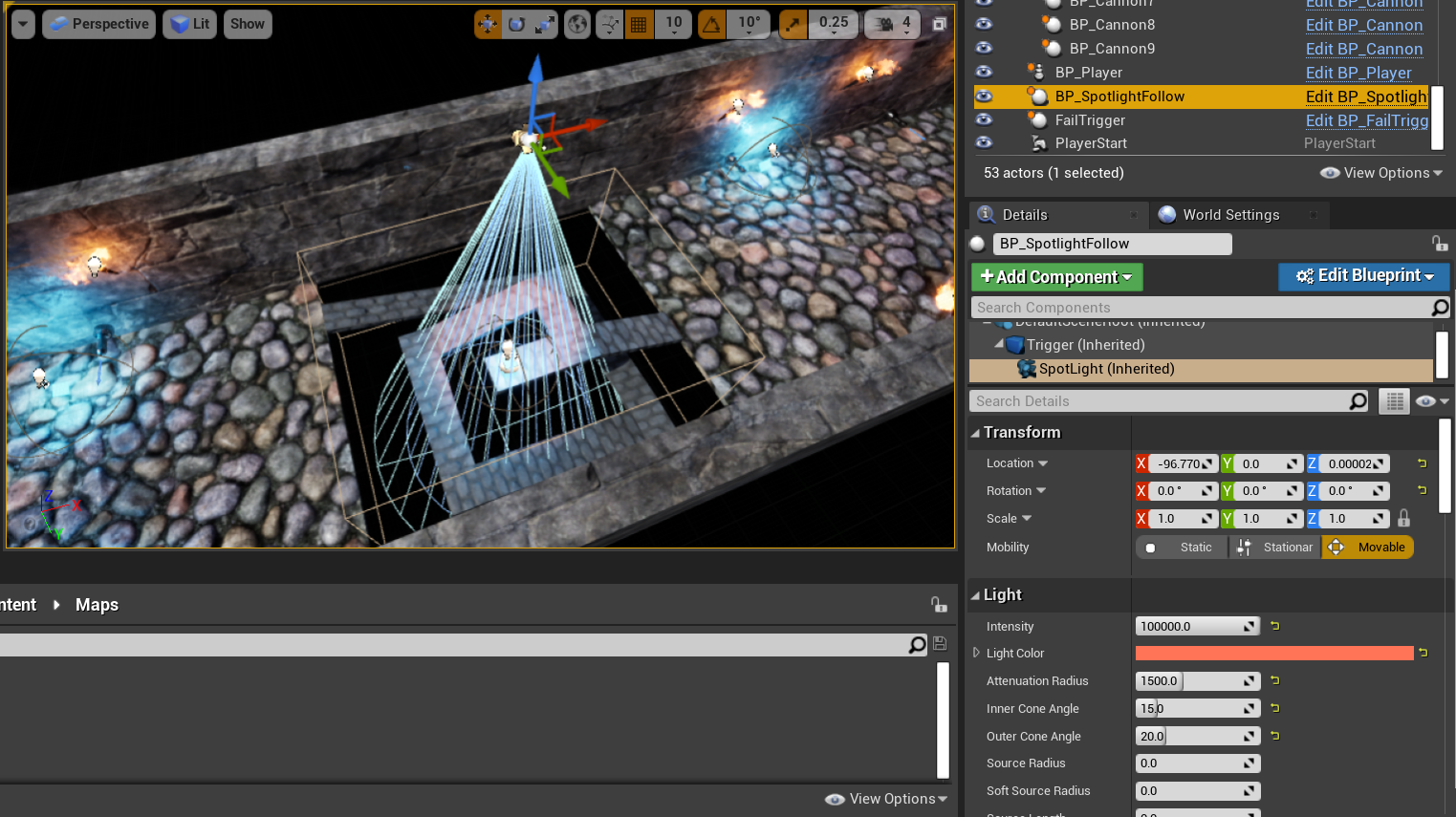The width and height of the screenshot is (1456, 817).
Task: Open surface snapping options
Action: 609,24
